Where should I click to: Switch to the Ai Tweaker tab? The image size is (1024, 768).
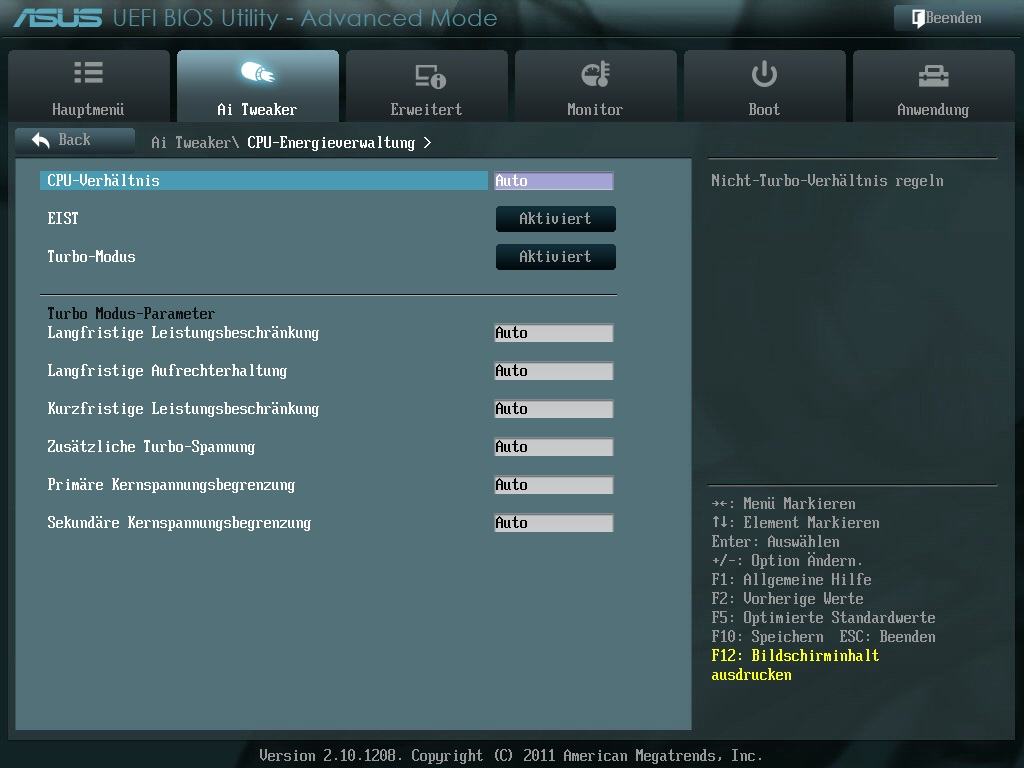(x=258, y=86)
